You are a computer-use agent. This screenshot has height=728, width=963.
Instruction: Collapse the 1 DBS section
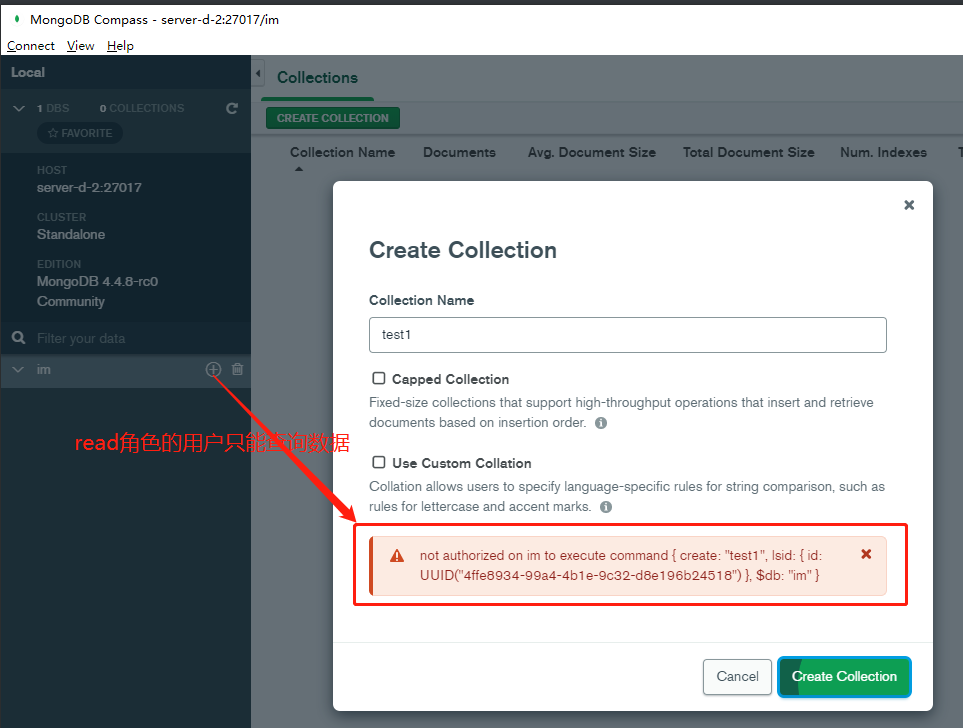click(x=18, y=108)
